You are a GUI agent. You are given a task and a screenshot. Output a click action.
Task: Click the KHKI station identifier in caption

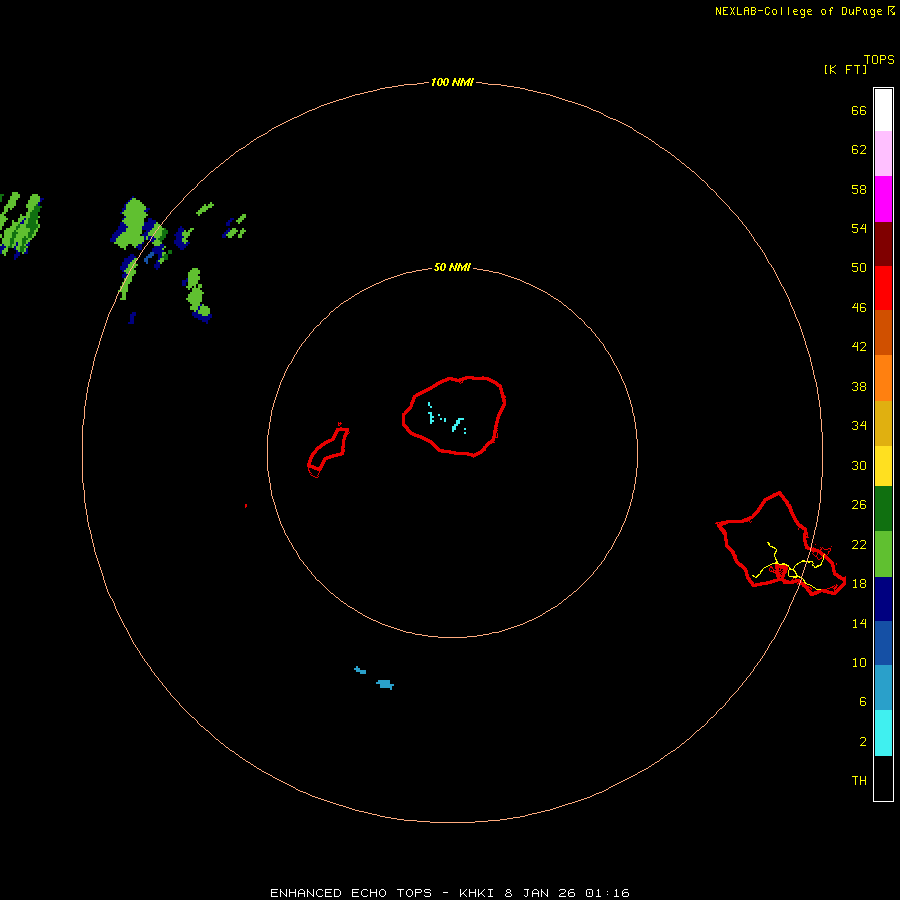pyautogui.click(x=476, y=893)
